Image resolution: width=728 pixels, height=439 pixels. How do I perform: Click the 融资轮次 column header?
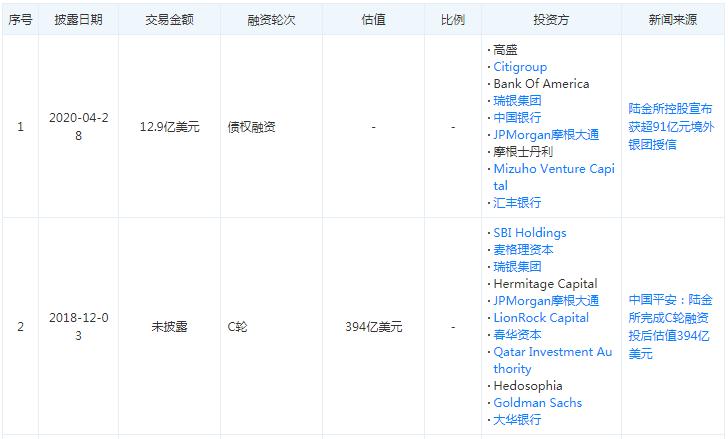271,19
